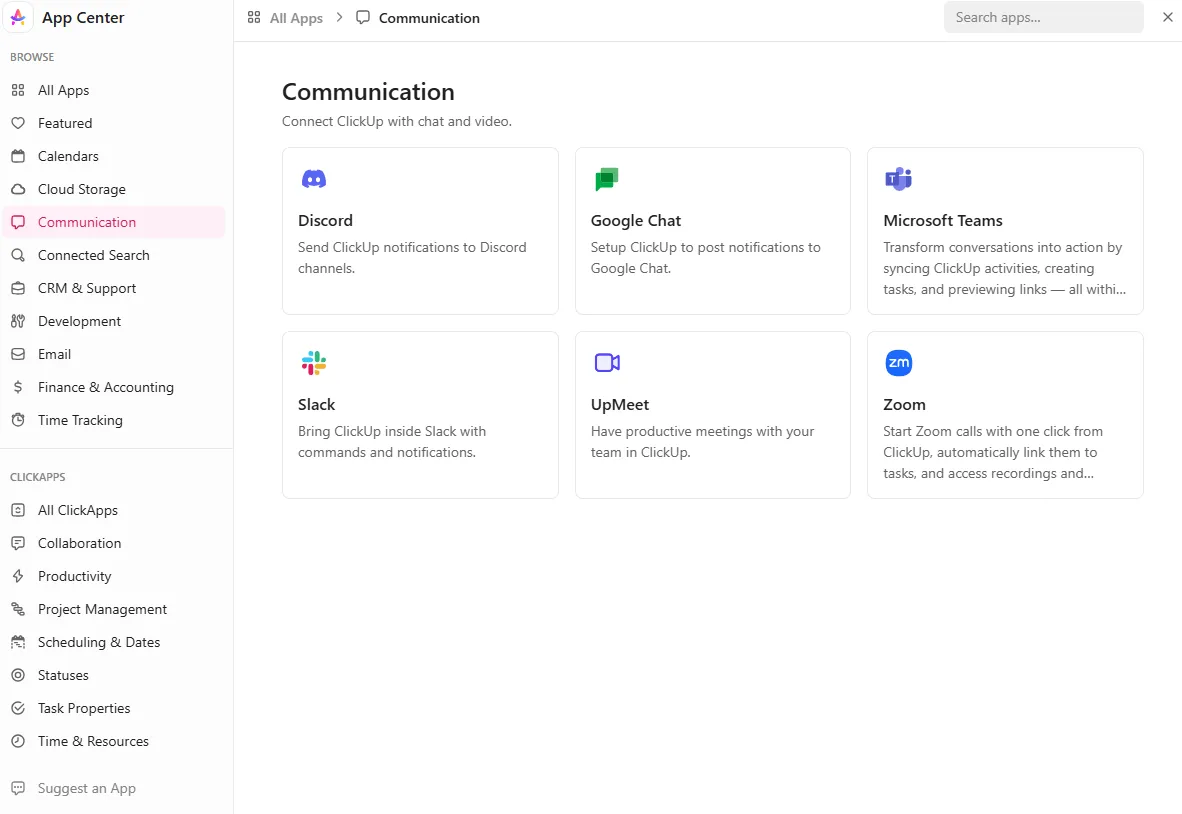This screenshot has height=814, width=1182.
Task: Open Finance & Accounting category
Action: pyautogui.click(x=114, y=387)
